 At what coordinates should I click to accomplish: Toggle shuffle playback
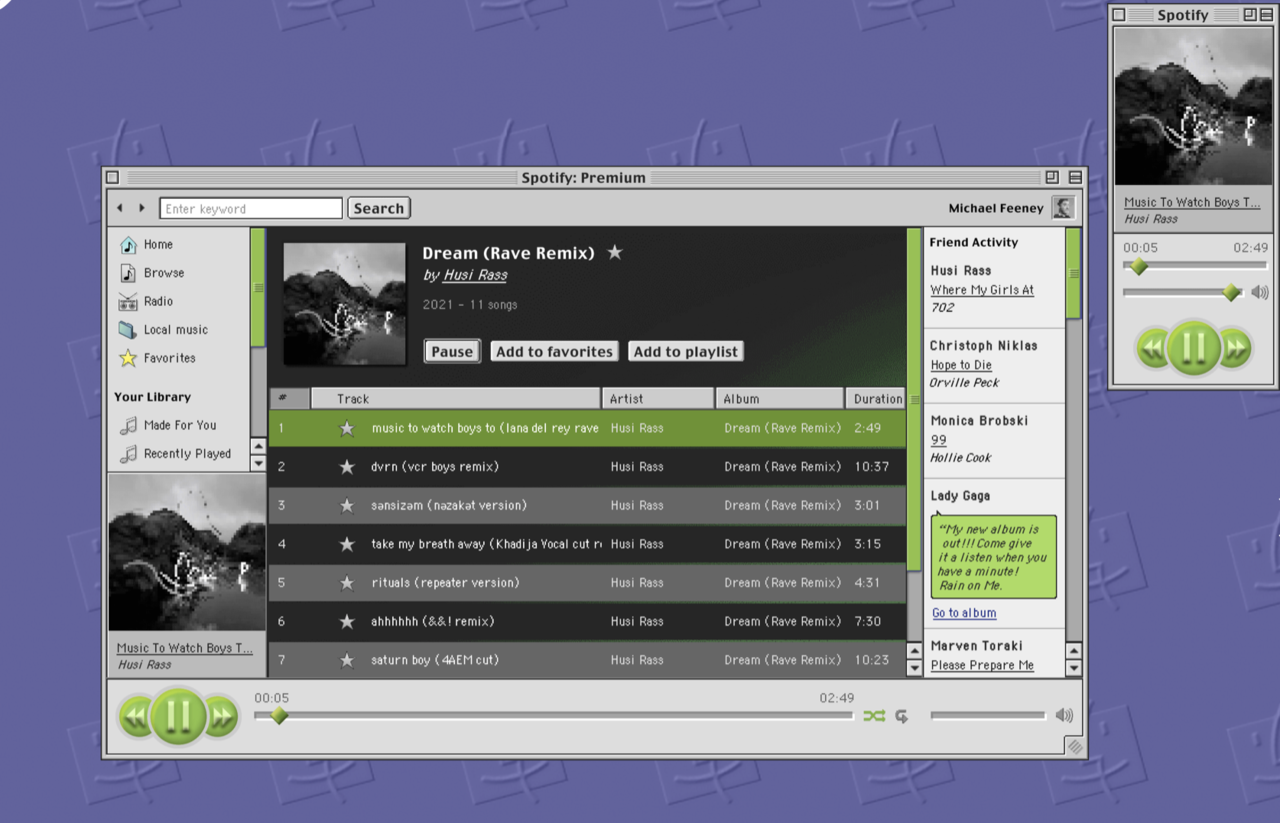click(874, 716)
